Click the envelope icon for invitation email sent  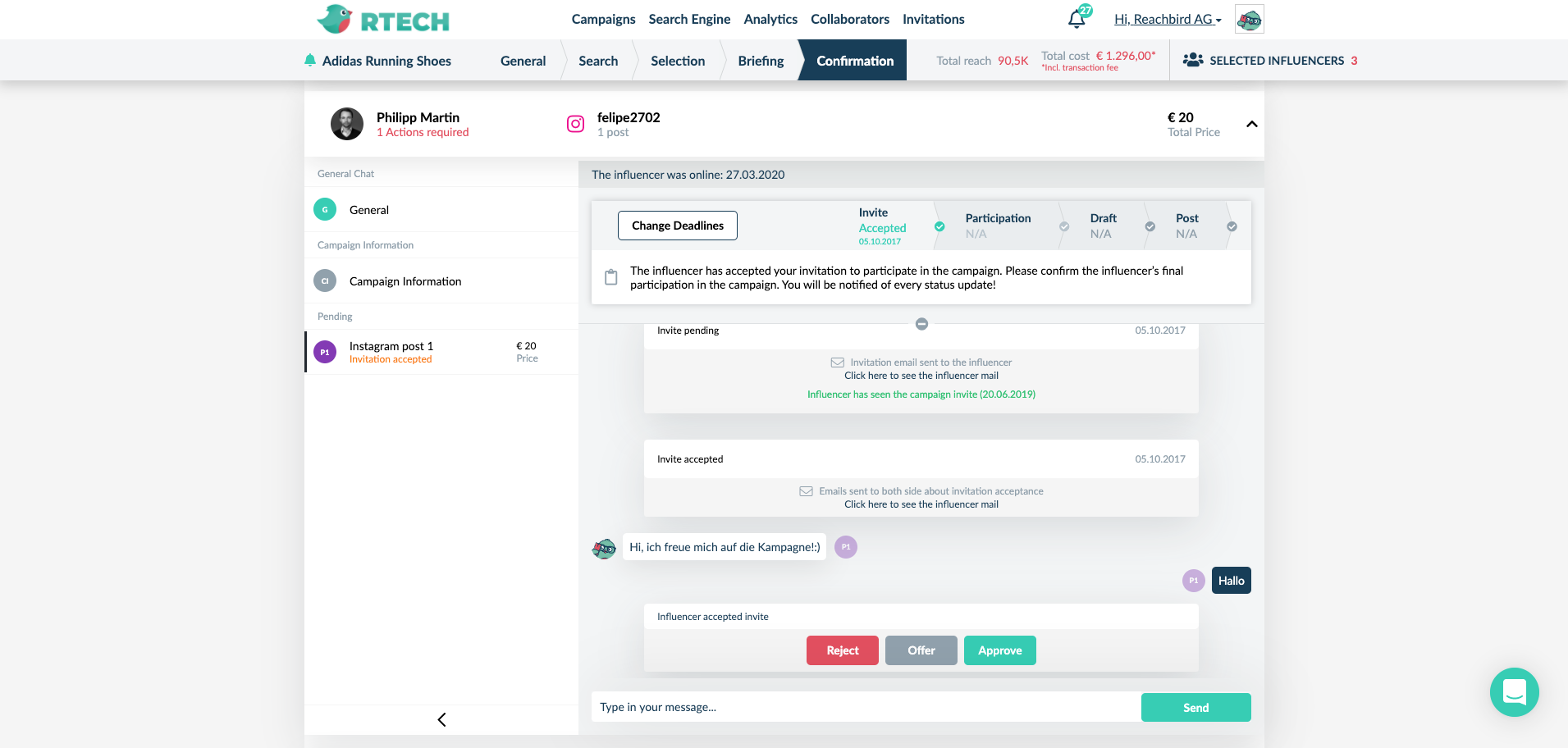pos(838,363)
